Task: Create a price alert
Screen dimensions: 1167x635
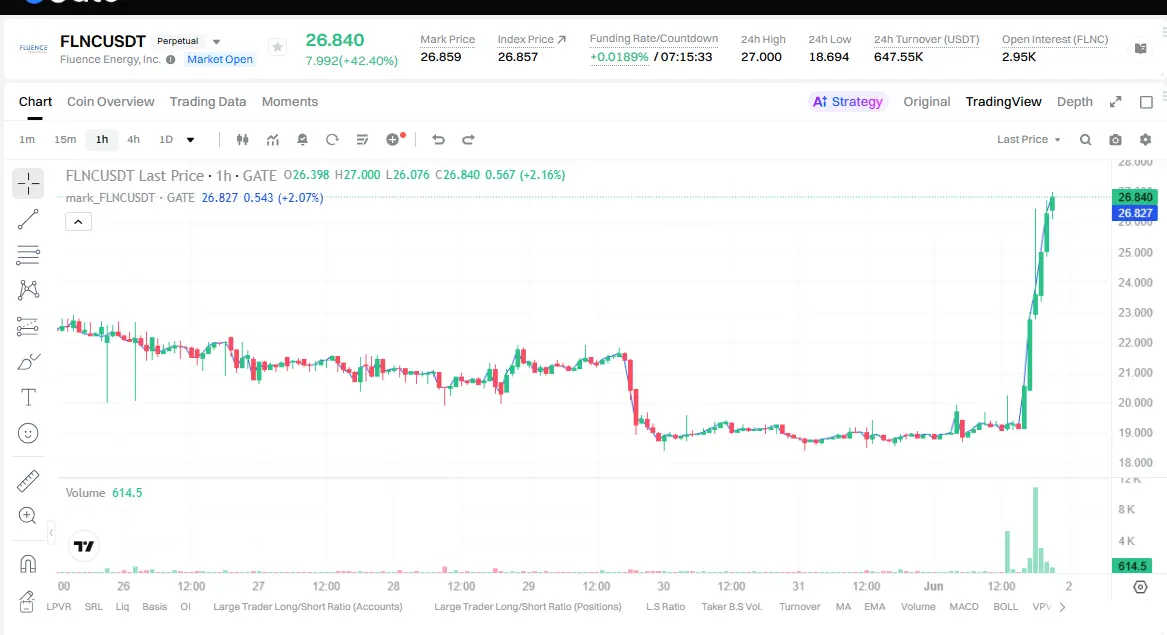Action: 302,139
